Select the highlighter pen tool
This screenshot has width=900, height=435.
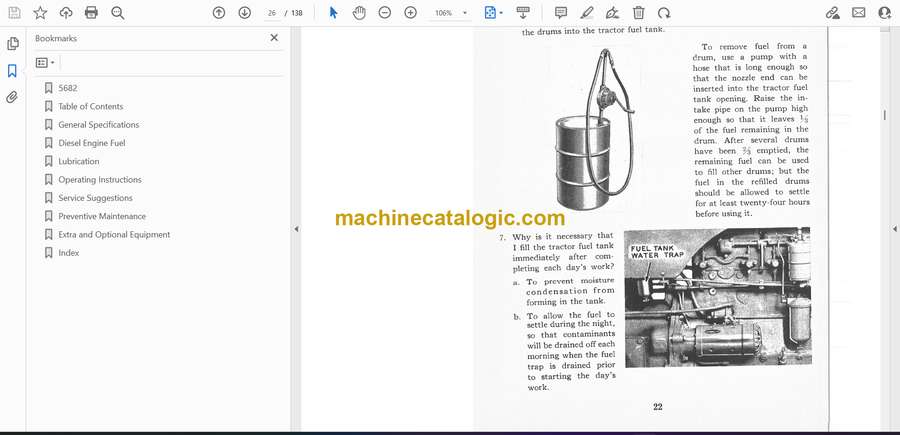(586, 13)
